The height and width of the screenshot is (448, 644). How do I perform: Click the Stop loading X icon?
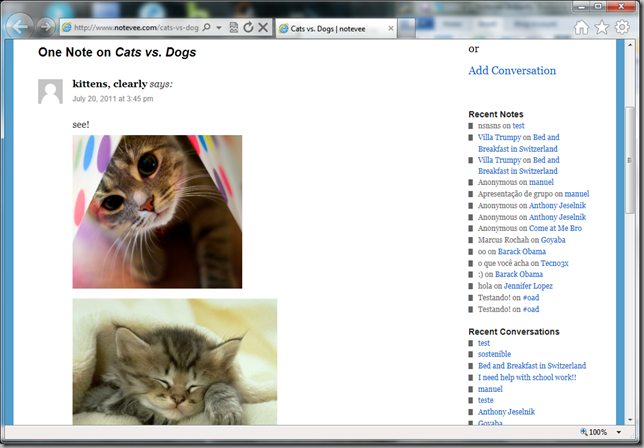263,28
